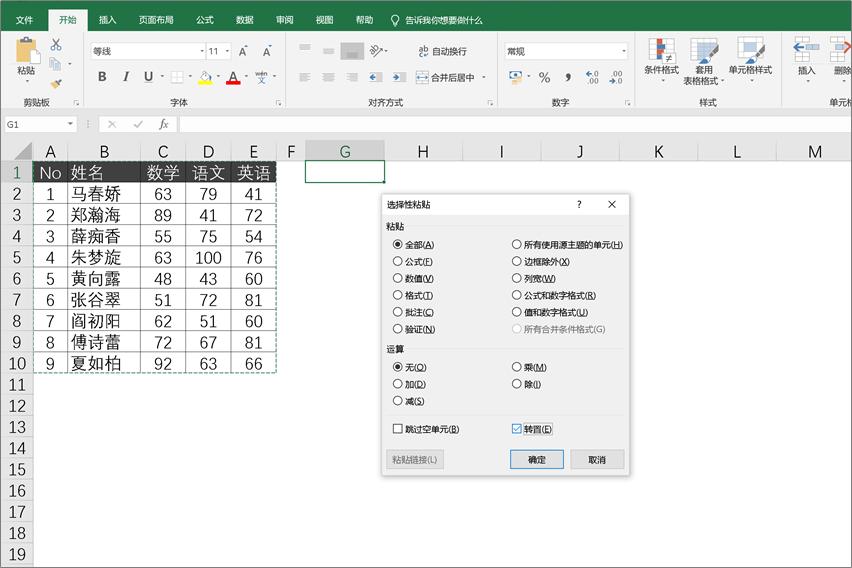Screen dimensions: 852x568
Task: Select the 乘(M) operation radio button
Action: (x=517, y=367)
